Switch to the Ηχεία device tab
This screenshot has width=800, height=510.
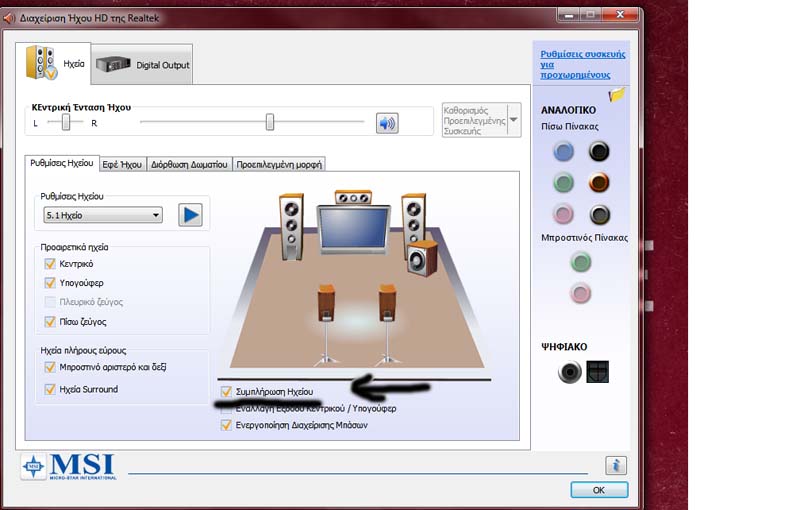click(x=54, y=63)
